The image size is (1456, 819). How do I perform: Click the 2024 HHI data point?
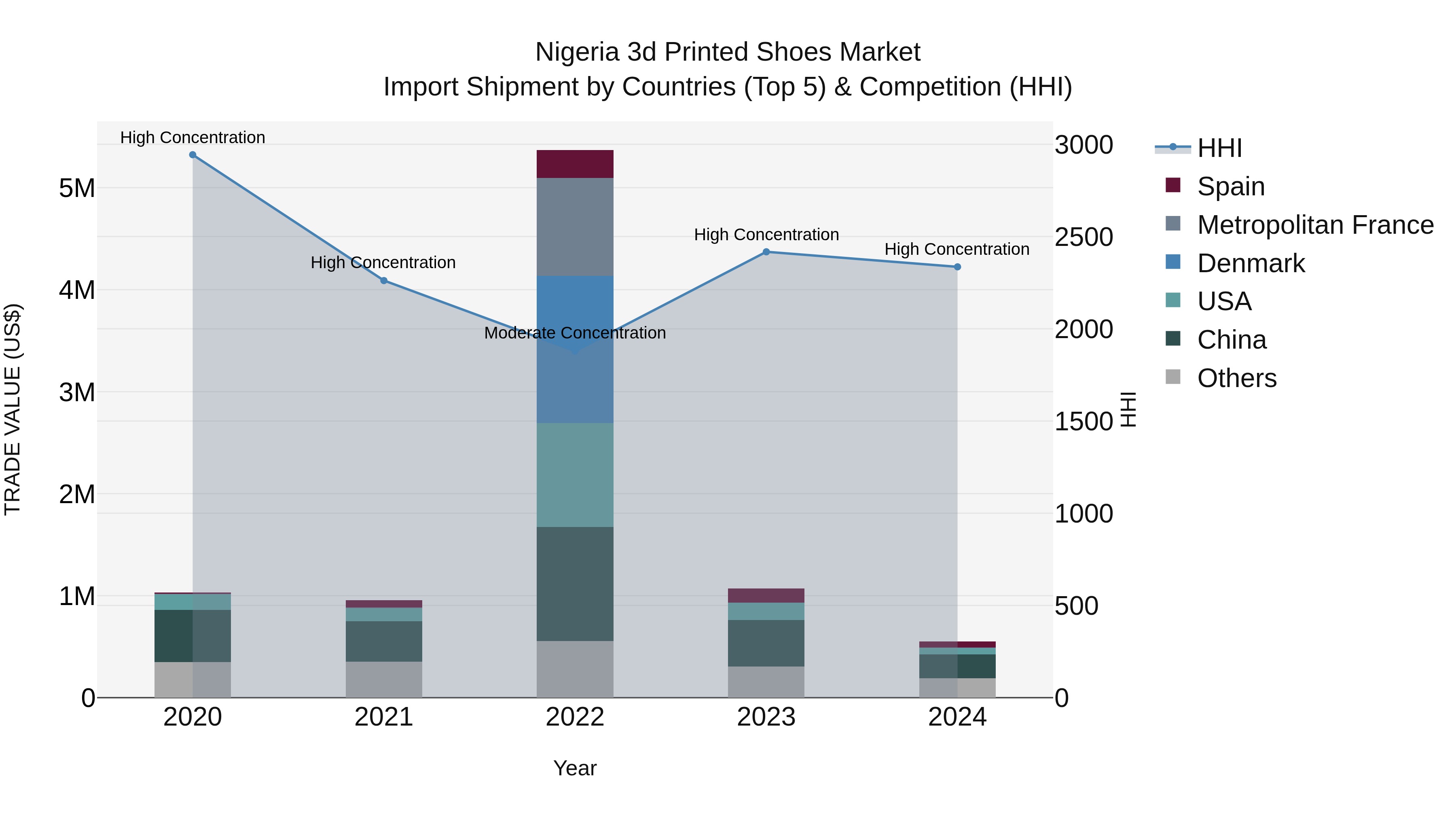[x=957, y=267]
